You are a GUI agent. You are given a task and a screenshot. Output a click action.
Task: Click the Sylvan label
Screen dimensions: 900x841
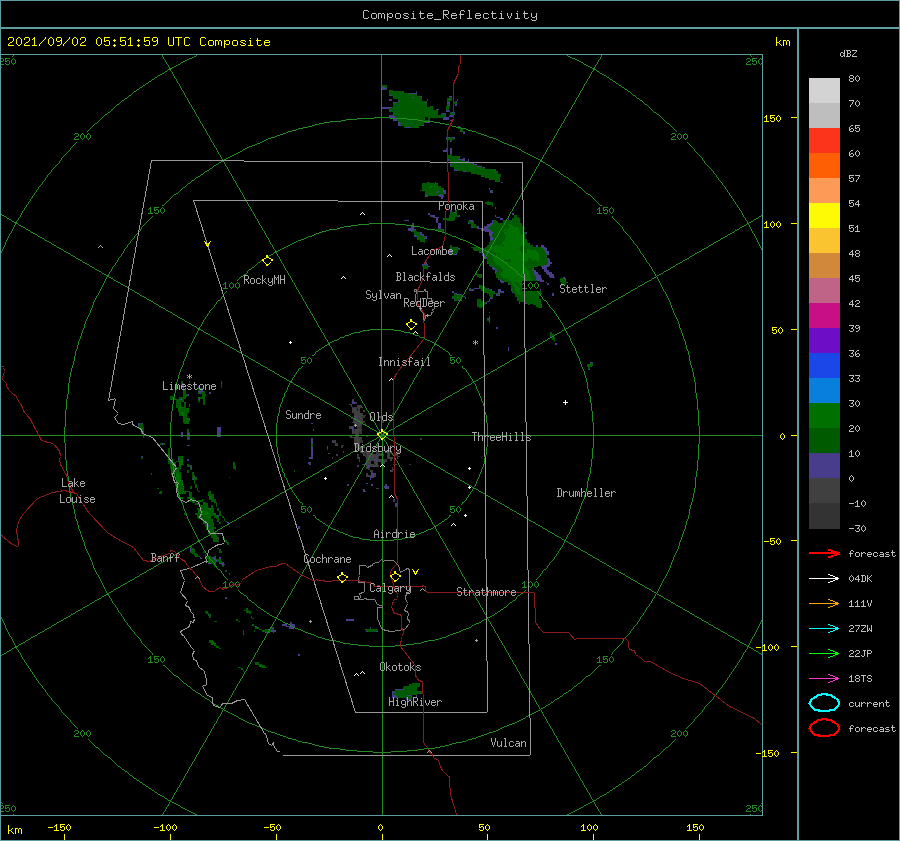coord(383,295)
